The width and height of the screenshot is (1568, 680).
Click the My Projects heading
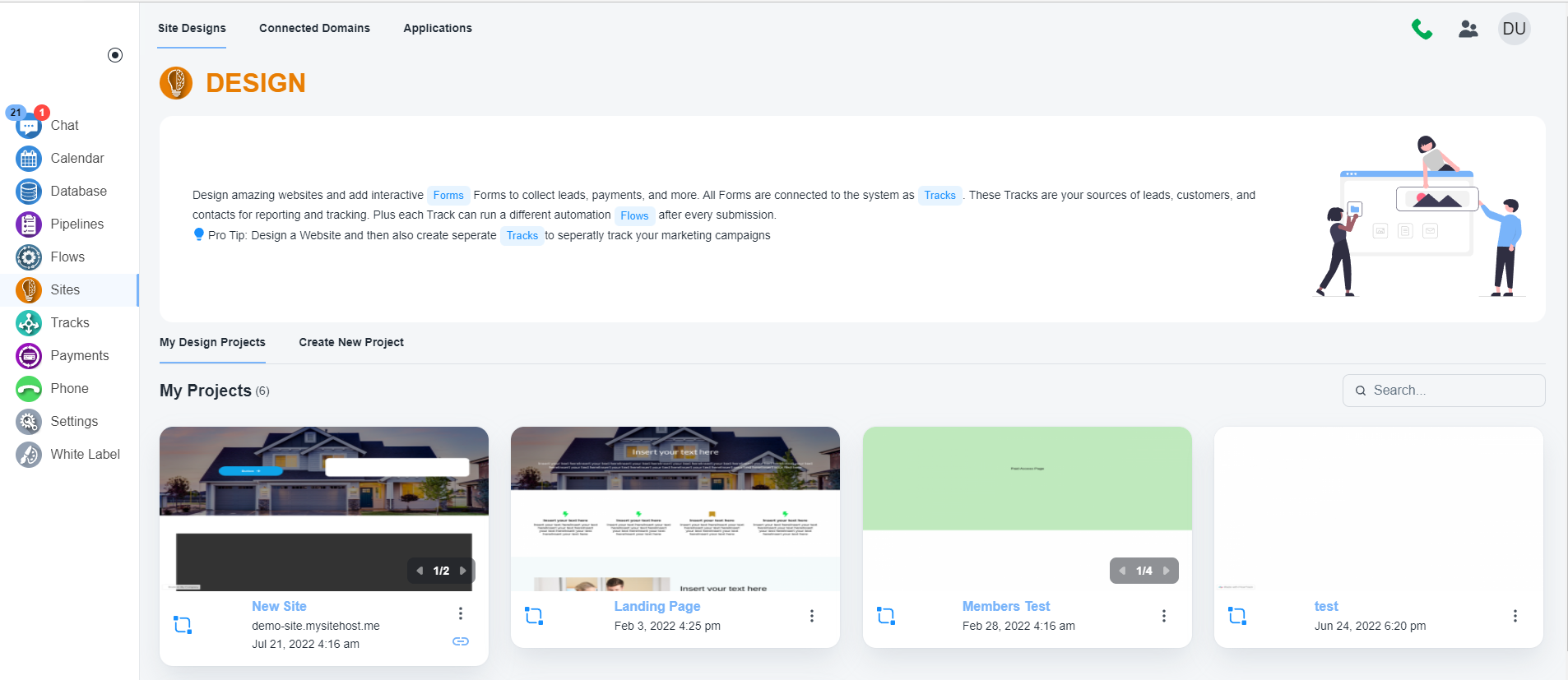(x=206, y=391)
